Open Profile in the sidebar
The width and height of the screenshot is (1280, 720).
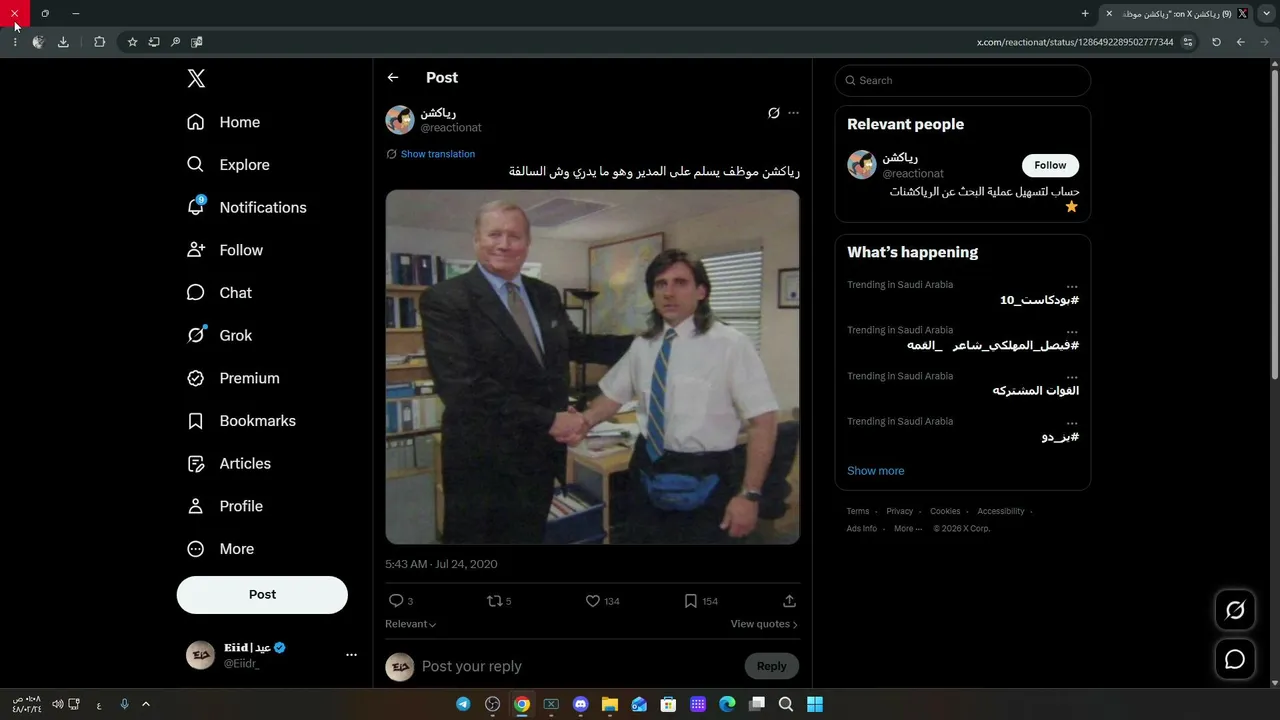click(x=225, y=506)
